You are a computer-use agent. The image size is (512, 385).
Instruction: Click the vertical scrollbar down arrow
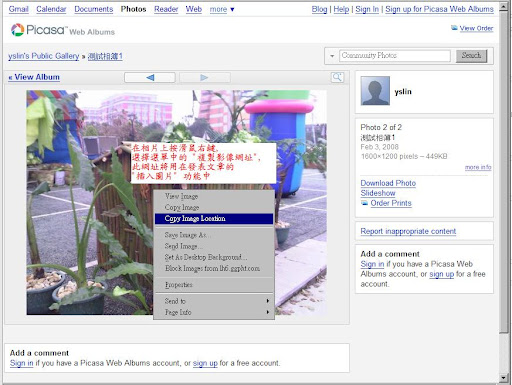pyautogui.click(x=503, y=378)
